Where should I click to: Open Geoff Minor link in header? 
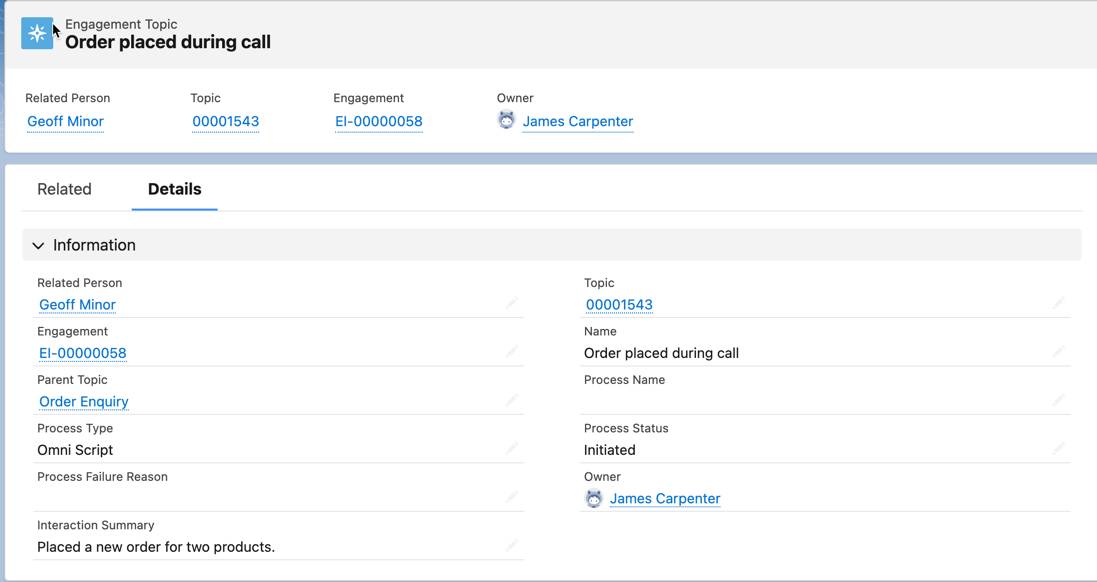point(65,121)
